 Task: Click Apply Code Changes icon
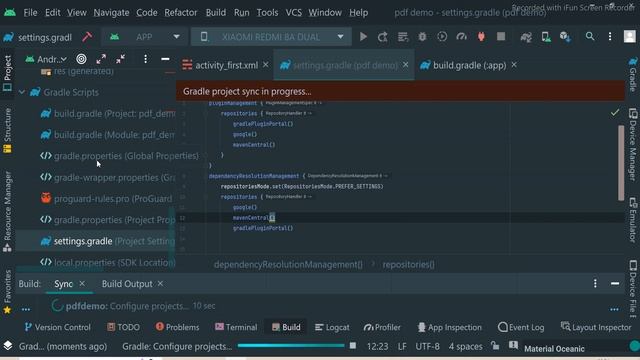tap(403, 37)
